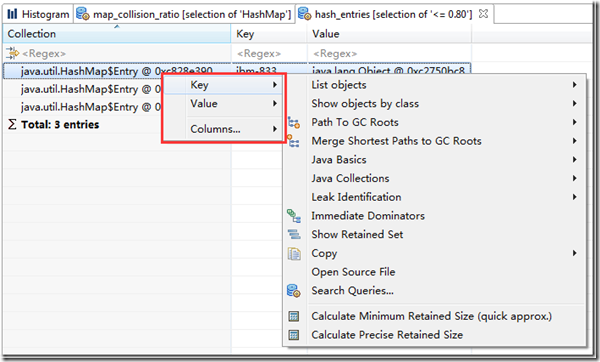Viewport: 600px width, 362px height.
Task: Open the Columns... submenu
Action: [223, 129]
